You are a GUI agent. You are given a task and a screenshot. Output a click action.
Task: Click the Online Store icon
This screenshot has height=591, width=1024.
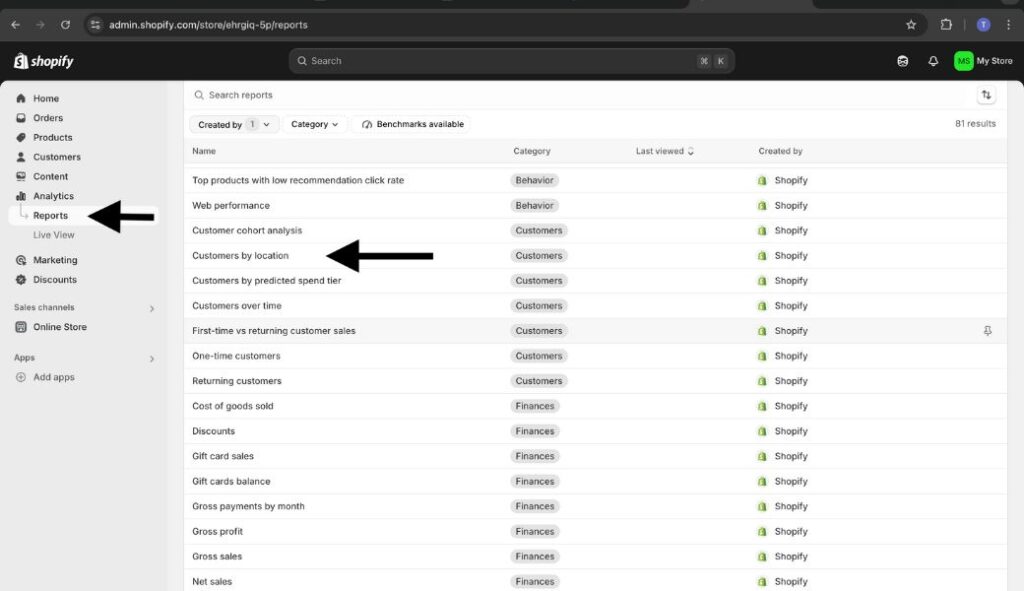coord(21,327)
